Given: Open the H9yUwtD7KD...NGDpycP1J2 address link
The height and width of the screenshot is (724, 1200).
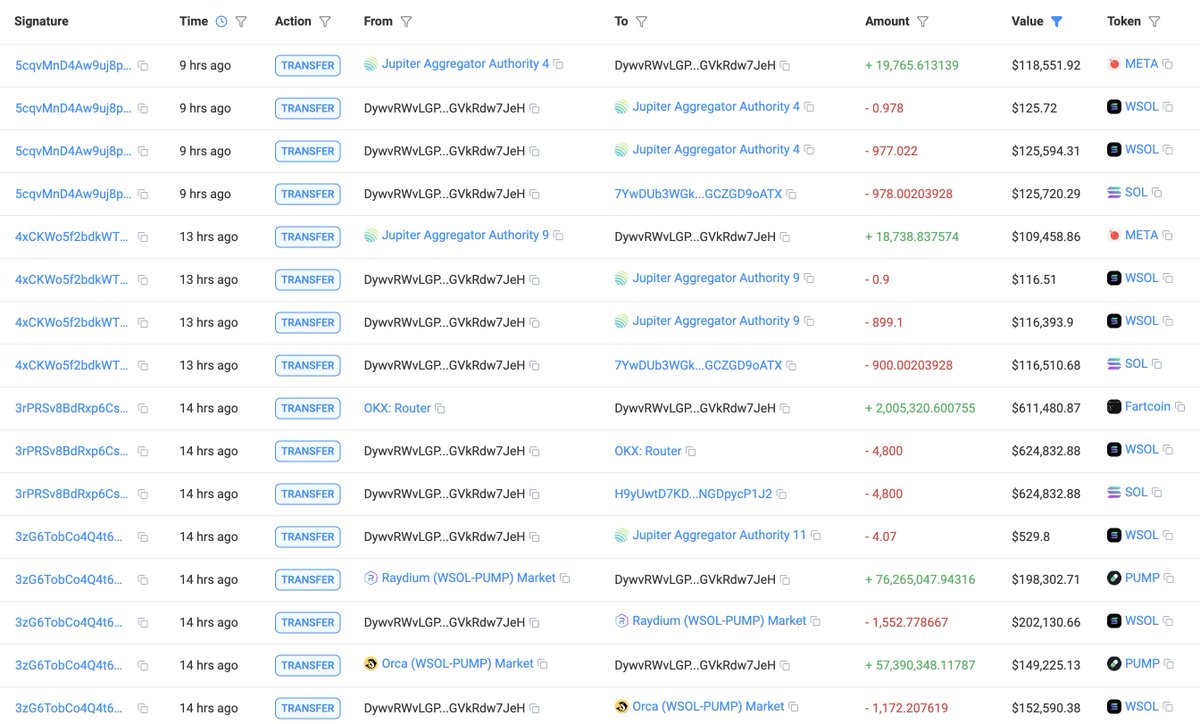Looking at the screenshot, I should click(x=693, y=494).
